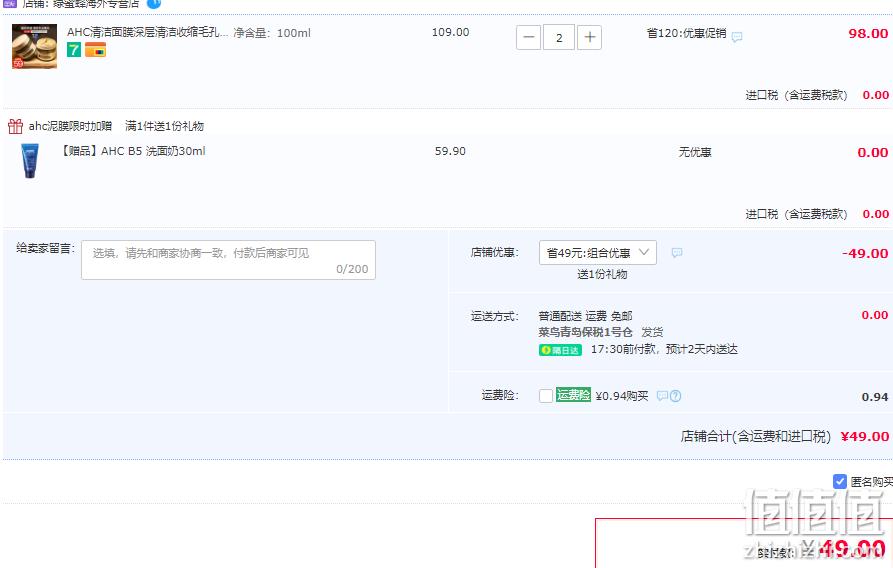Click the 送1份礼物 text under discount dropdown
The width and height of the screenshot is (893, 568).
pyautogui.click(x=602, y=274)
